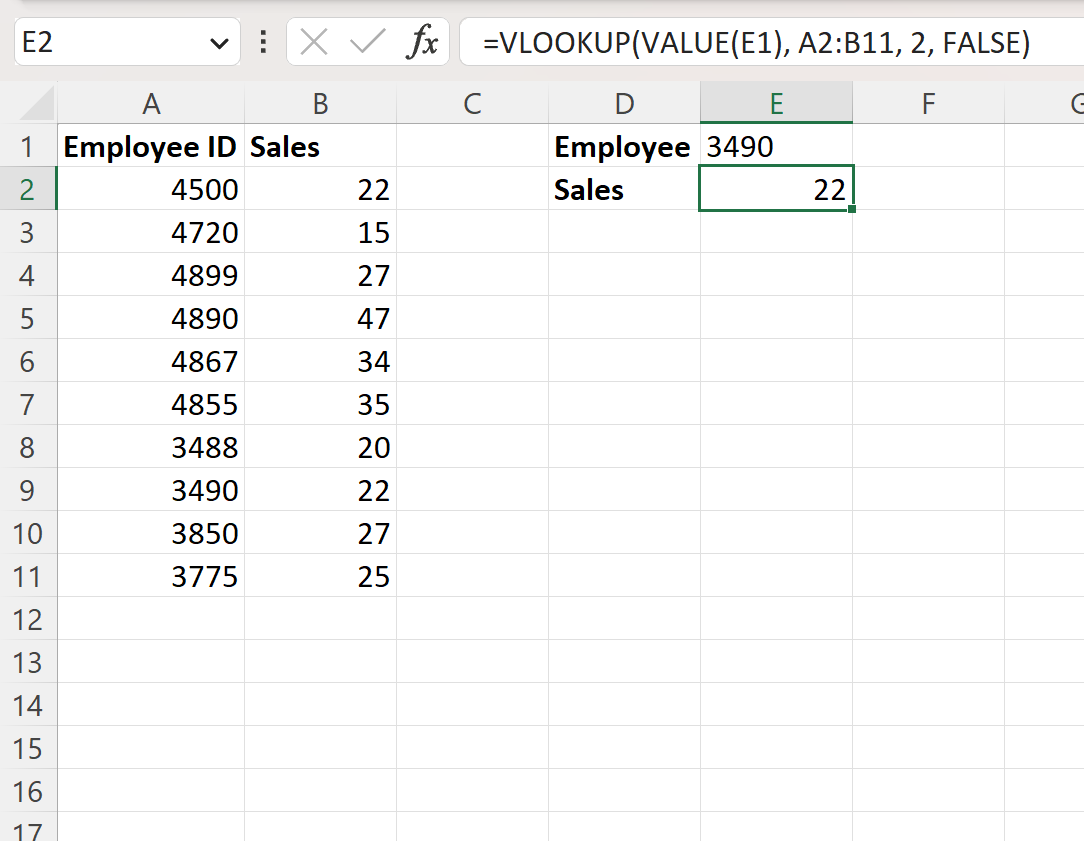
Task: Select column F header
Action: pyautogui.click(x=928, y=104)
